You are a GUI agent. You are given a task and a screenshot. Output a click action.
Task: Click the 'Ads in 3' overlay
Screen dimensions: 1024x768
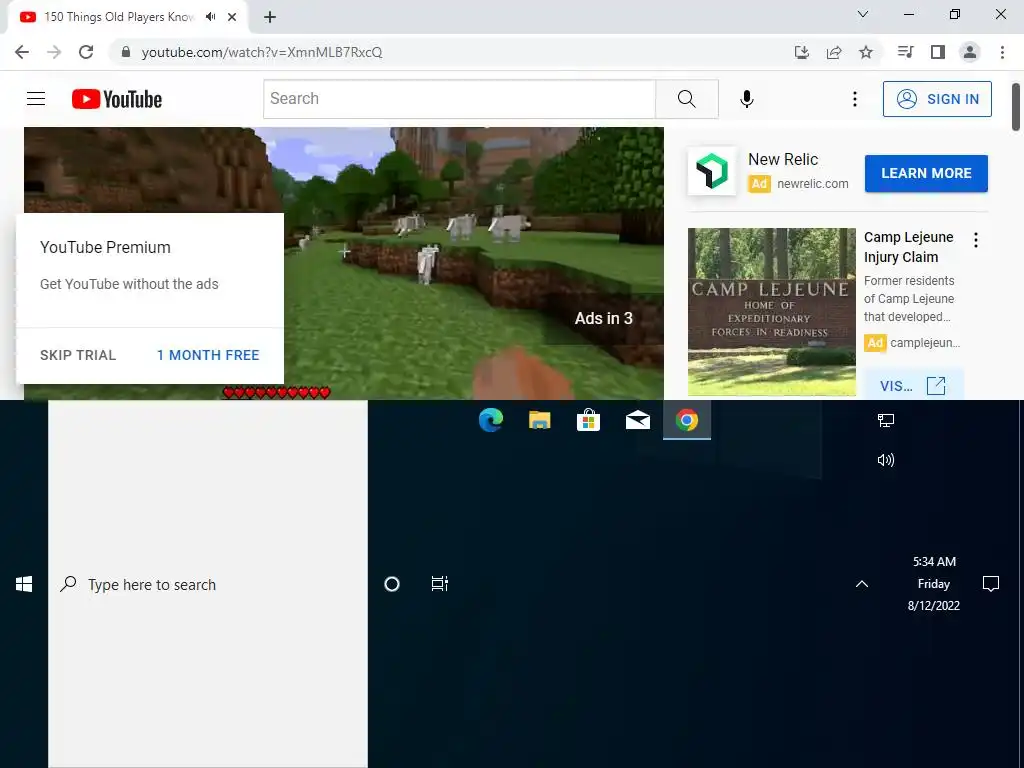[603, 318]
